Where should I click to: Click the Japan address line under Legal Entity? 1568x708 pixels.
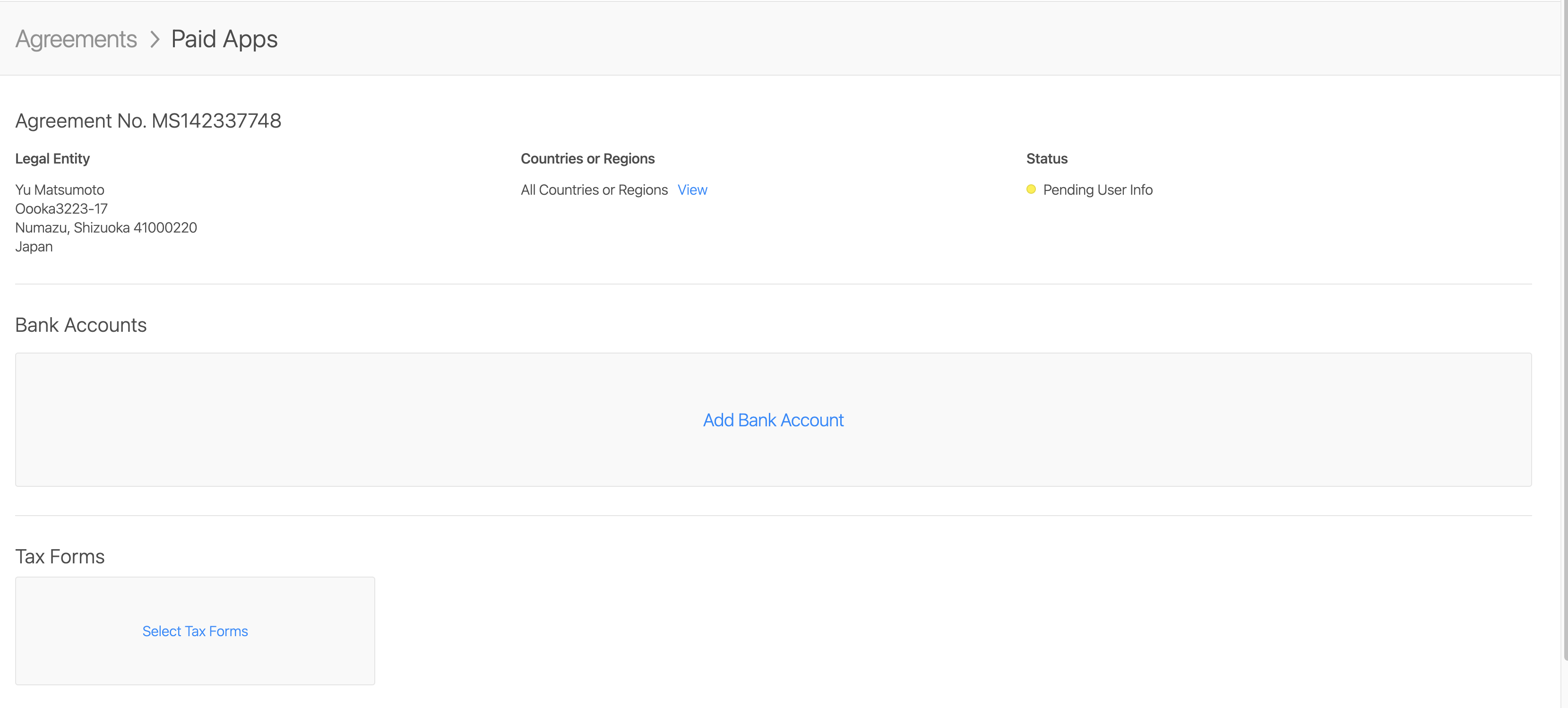(34, 246)
